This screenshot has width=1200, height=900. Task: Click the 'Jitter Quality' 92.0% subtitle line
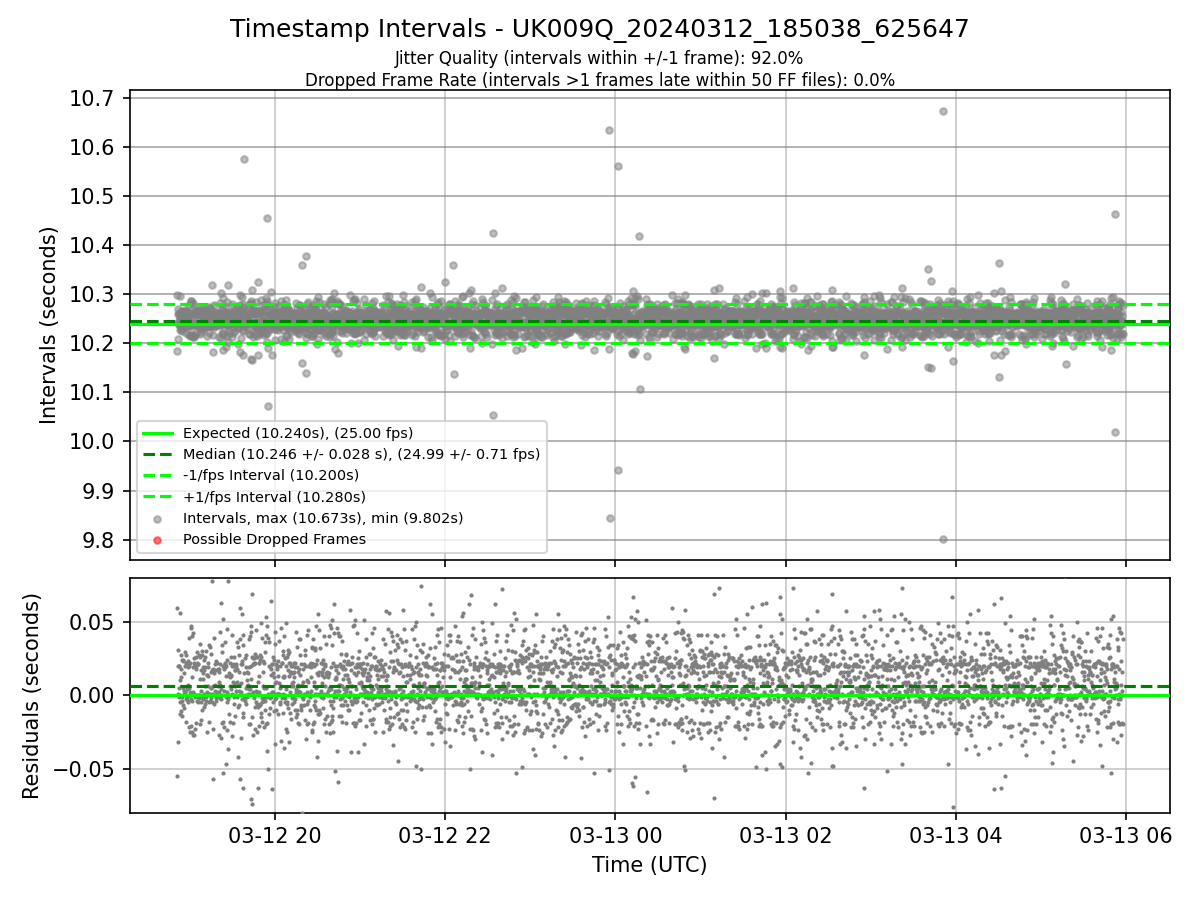pyautogui.click(x=600, y=59)
